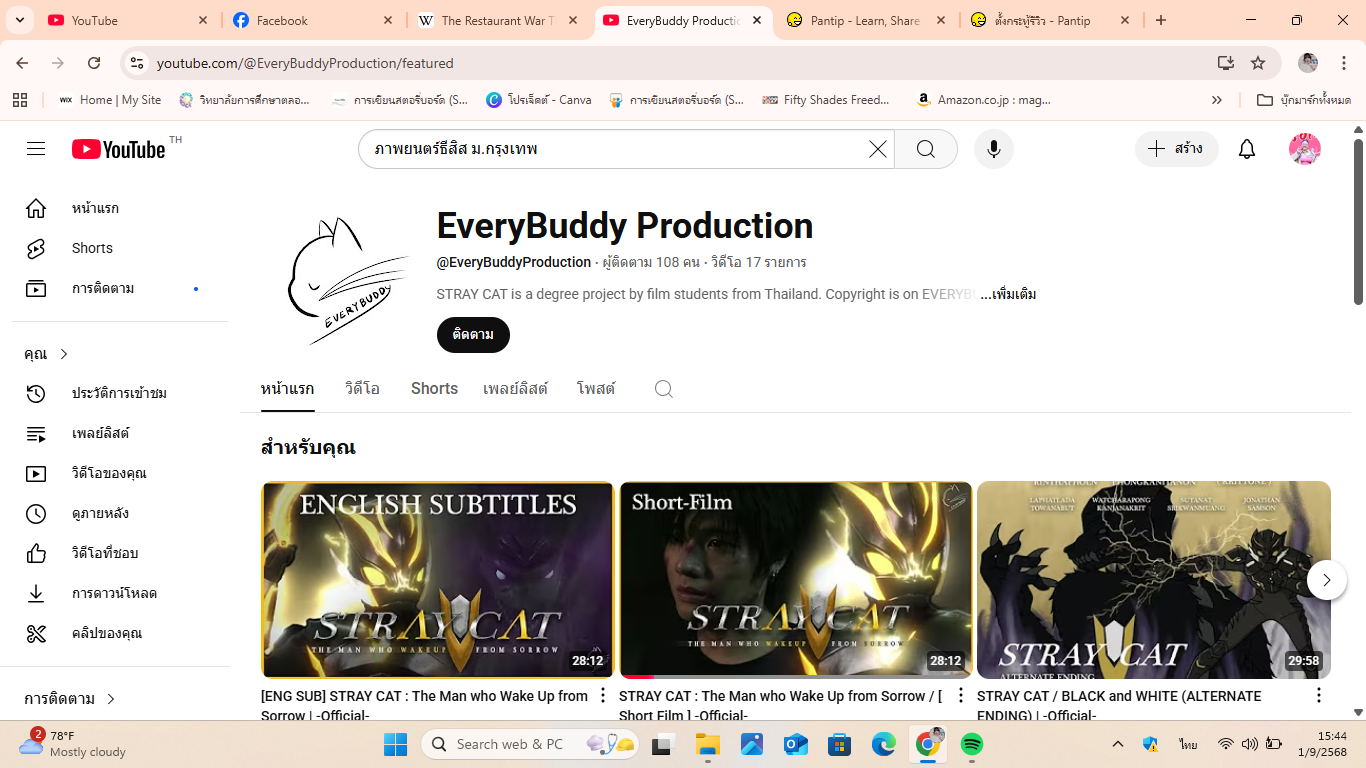Open ENG SUB STRAY CAT video title
Image resolution: width=1366 pixels, height=768 pixels.
pyautogui.click(x=425, y=705)
